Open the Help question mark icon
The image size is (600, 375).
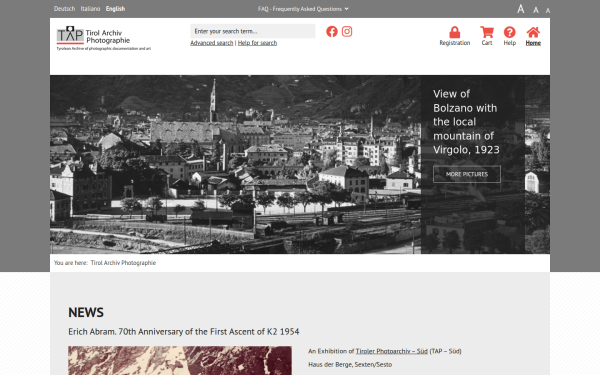pyautogui.click(x=510, y=32)
